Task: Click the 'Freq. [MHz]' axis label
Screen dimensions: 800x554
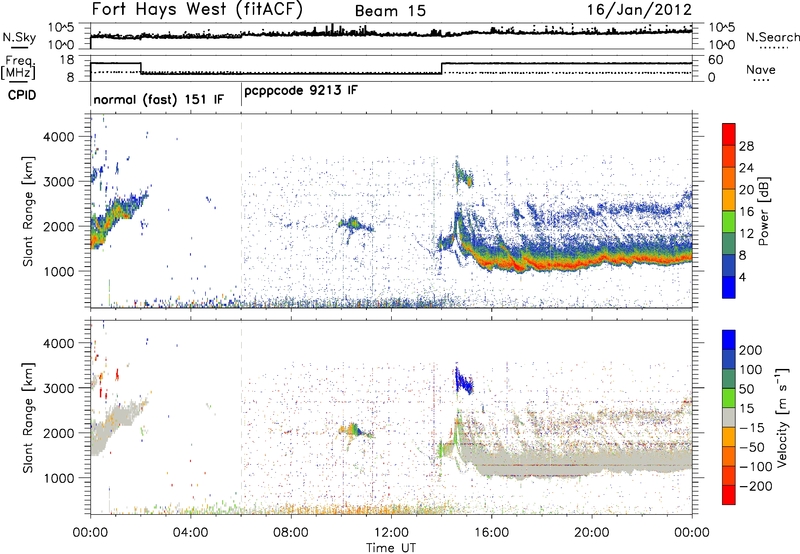Action: pos(19,67)
